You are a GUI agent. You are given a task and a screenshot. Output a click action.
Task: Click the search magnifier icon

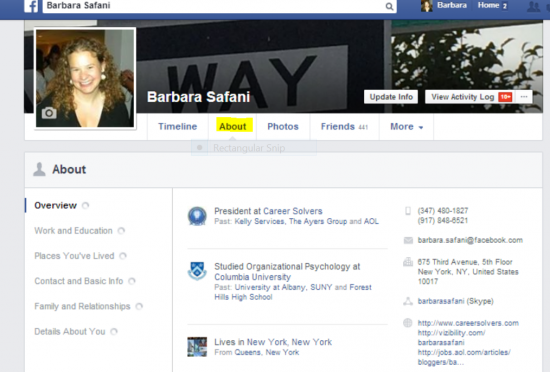(x=389, y=6)
